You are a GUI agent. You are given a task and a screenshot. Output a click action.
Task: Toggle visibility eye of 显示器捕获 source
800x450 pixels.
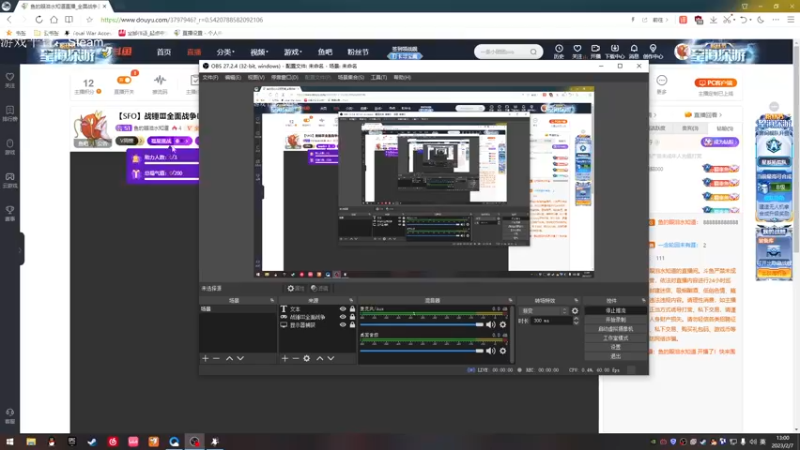pos(343,324)
